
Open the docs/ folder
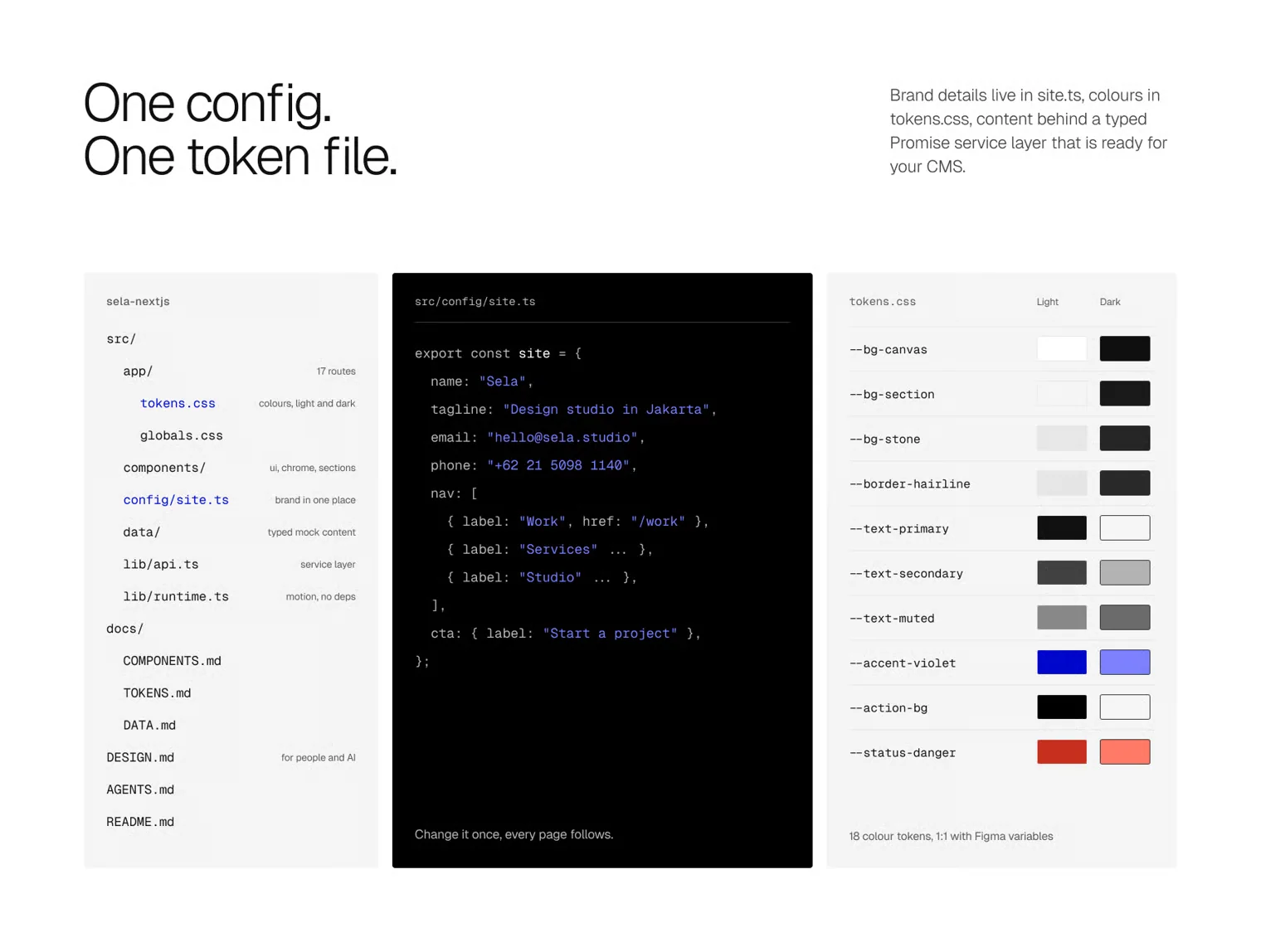(x=125, y=629)
